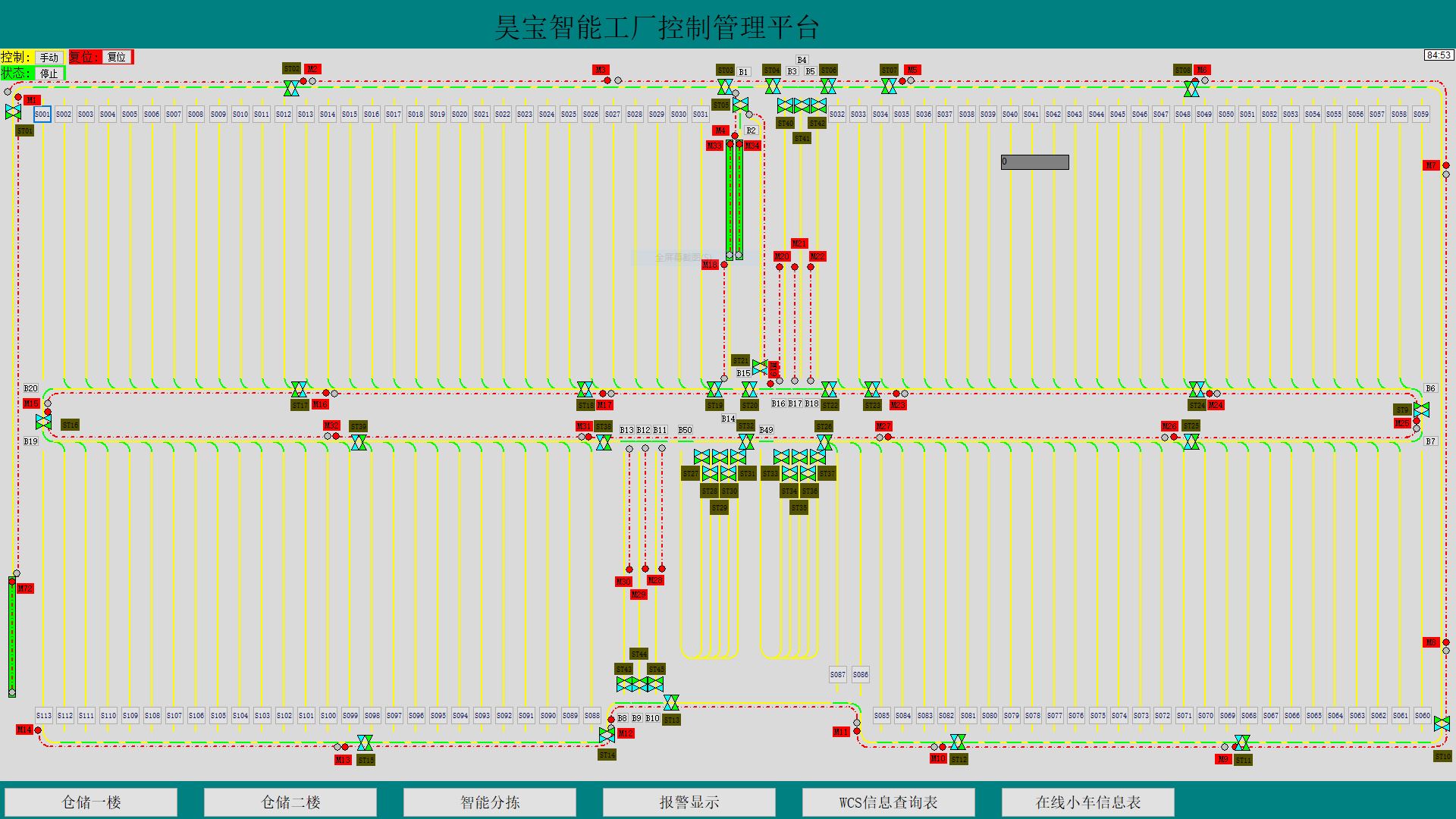Select storage slot S001
Image resolution: width=1456 pixels, height=819 pixels.
click(42, 115)
